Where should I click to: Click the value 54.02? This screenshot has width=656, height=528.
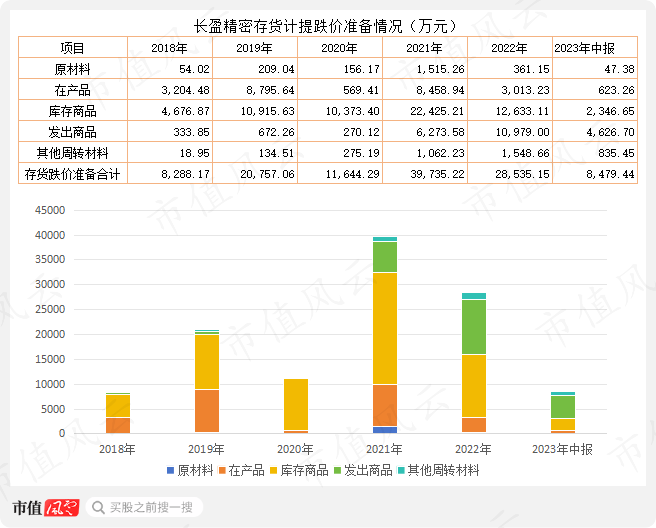pyautogui.click(x=194, y=69)
